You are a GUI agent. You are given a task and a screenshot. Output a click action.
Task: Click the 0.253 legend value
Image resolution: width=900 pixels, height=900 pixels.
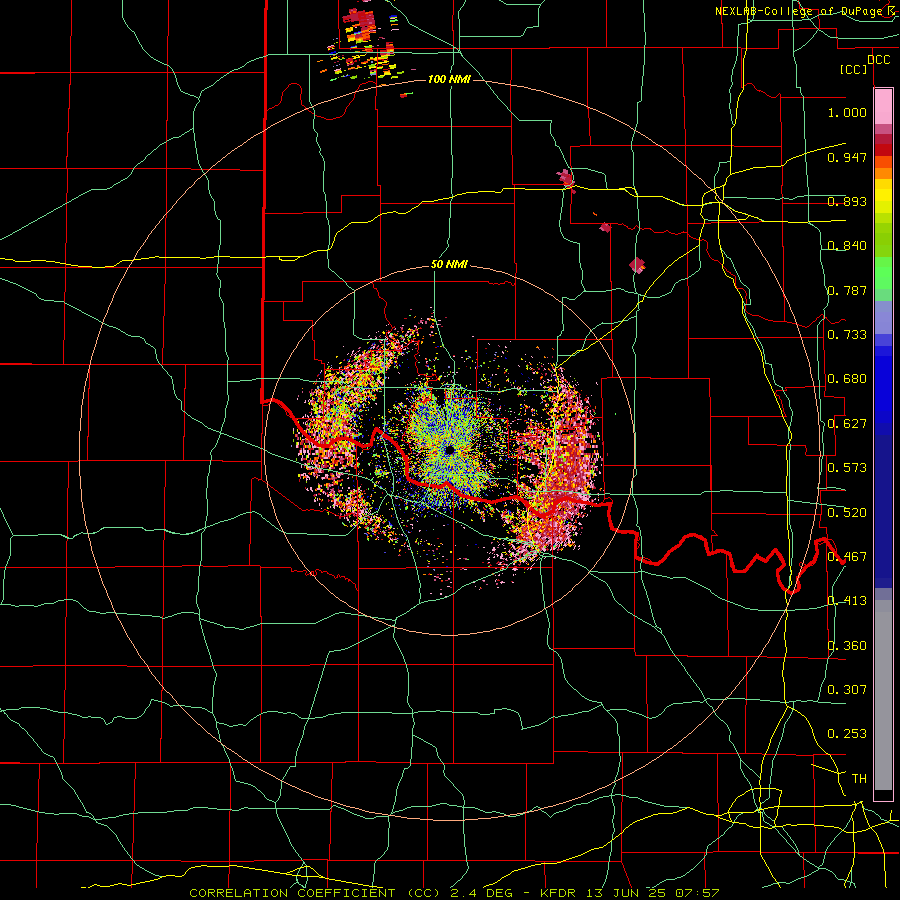[x=847, y=734]
